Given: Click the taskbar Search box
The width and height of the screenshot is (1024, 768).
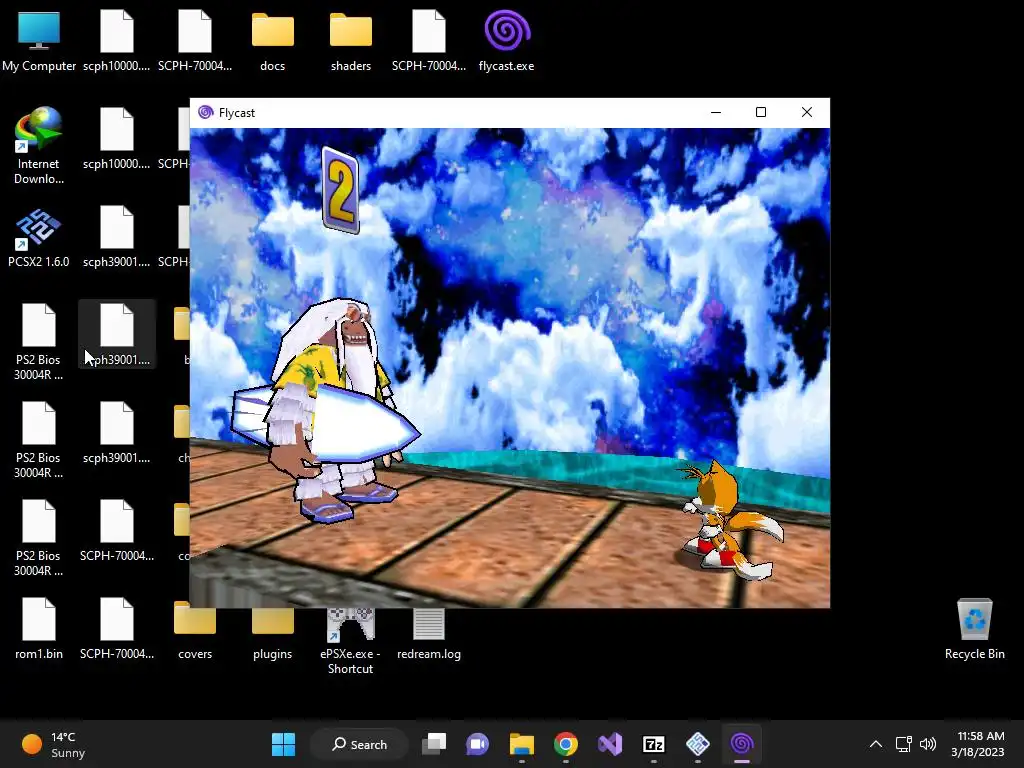Looking at the screenshot, I should click(359, 744).
